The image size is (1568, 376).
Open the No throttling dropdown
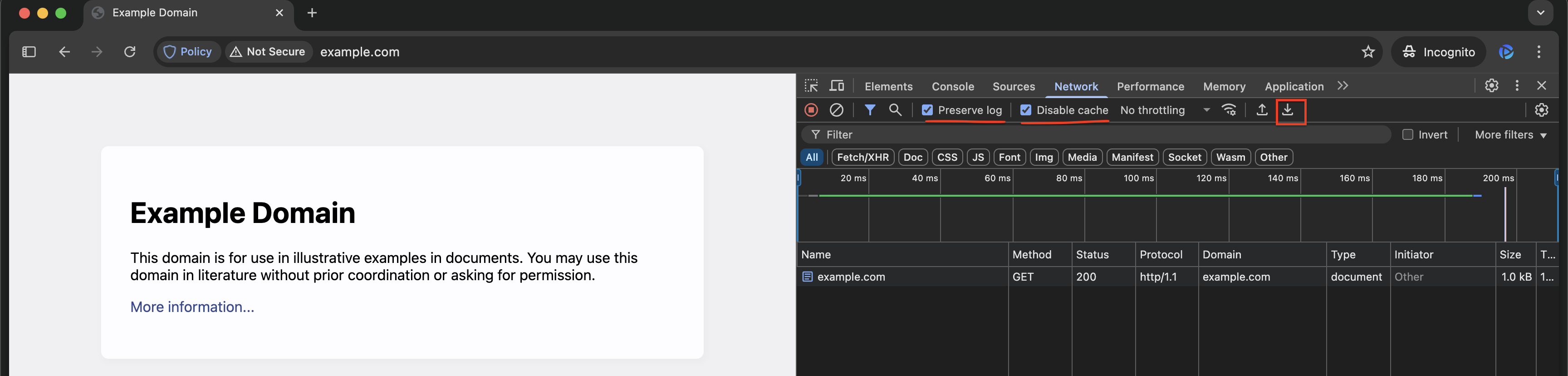tap(1164, 110)
